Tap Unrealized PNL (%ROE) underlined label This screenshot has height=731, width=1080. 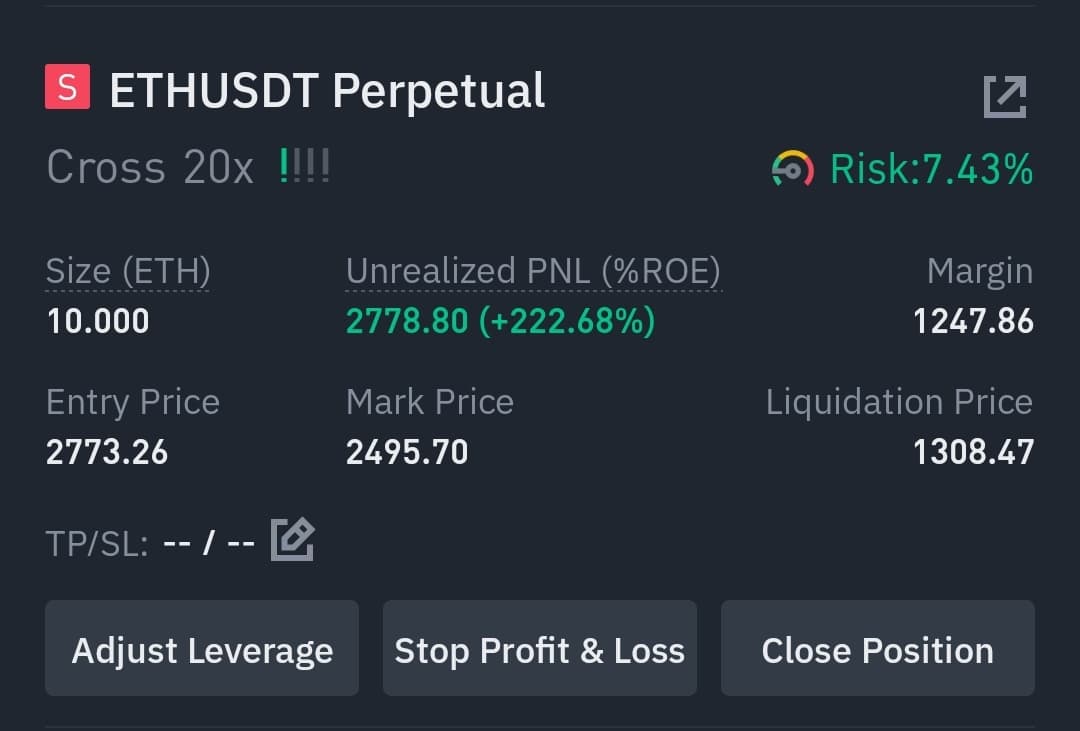click(533, 271)
